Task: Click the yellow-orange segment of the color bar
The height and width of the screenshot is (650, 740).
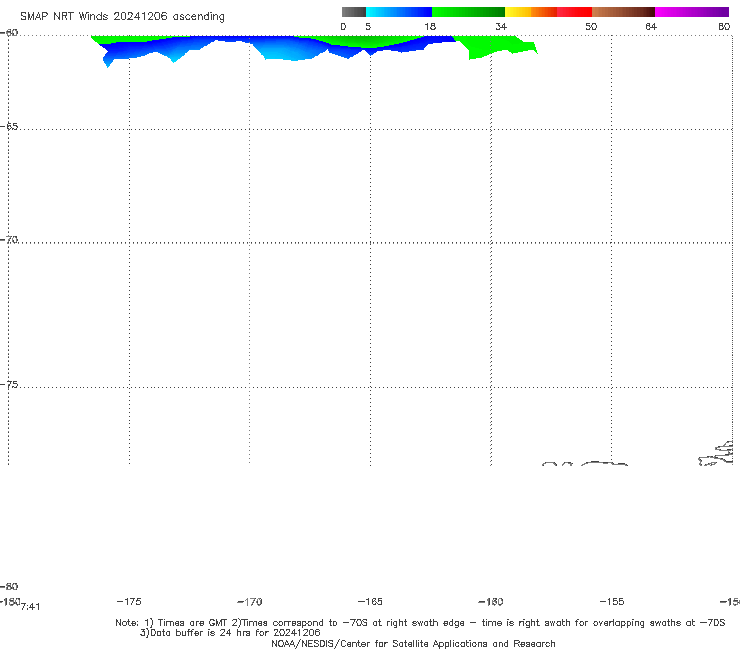Action: click(530, 12)
